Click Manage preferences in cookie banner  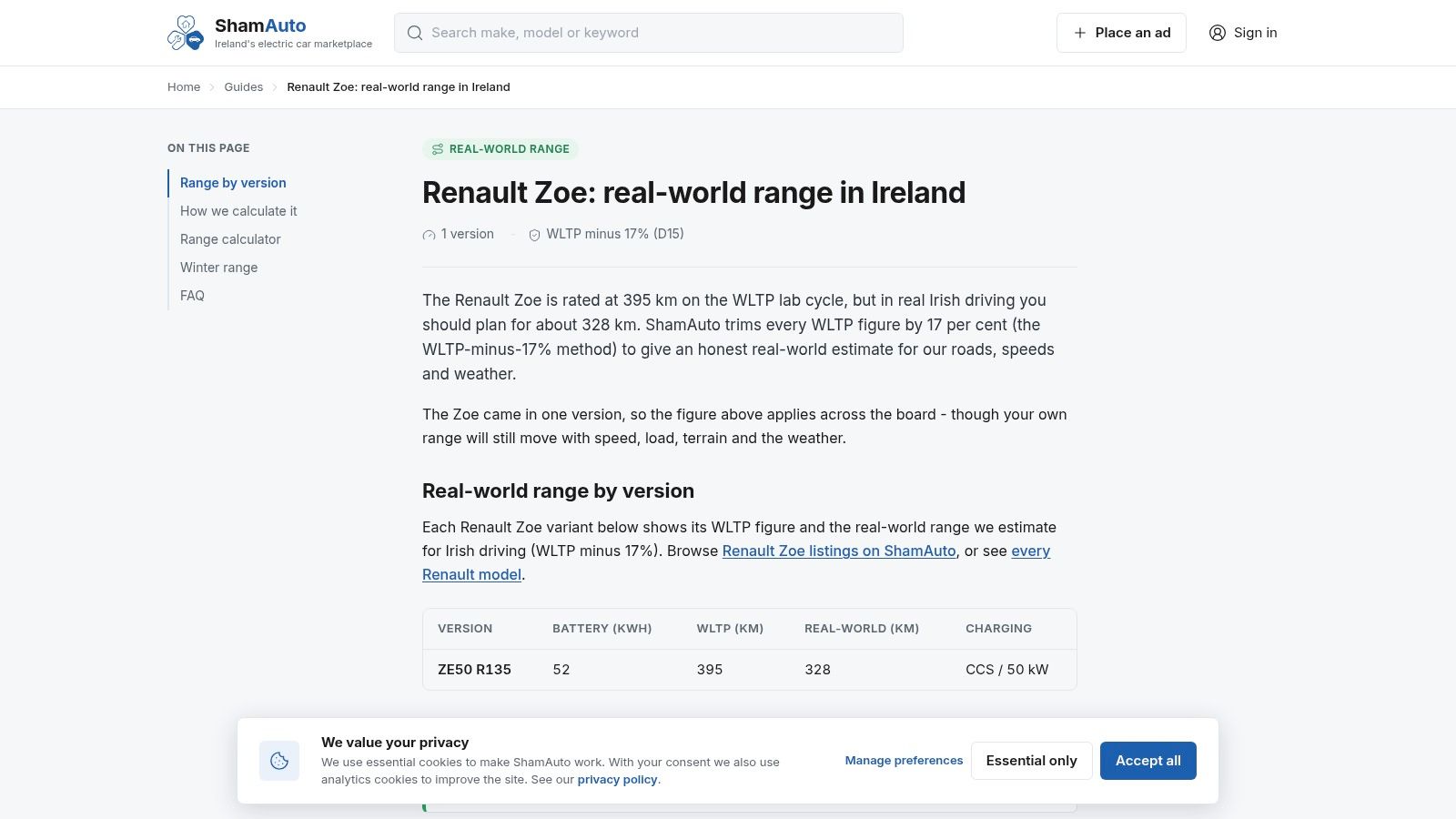[x=904, y=761]
